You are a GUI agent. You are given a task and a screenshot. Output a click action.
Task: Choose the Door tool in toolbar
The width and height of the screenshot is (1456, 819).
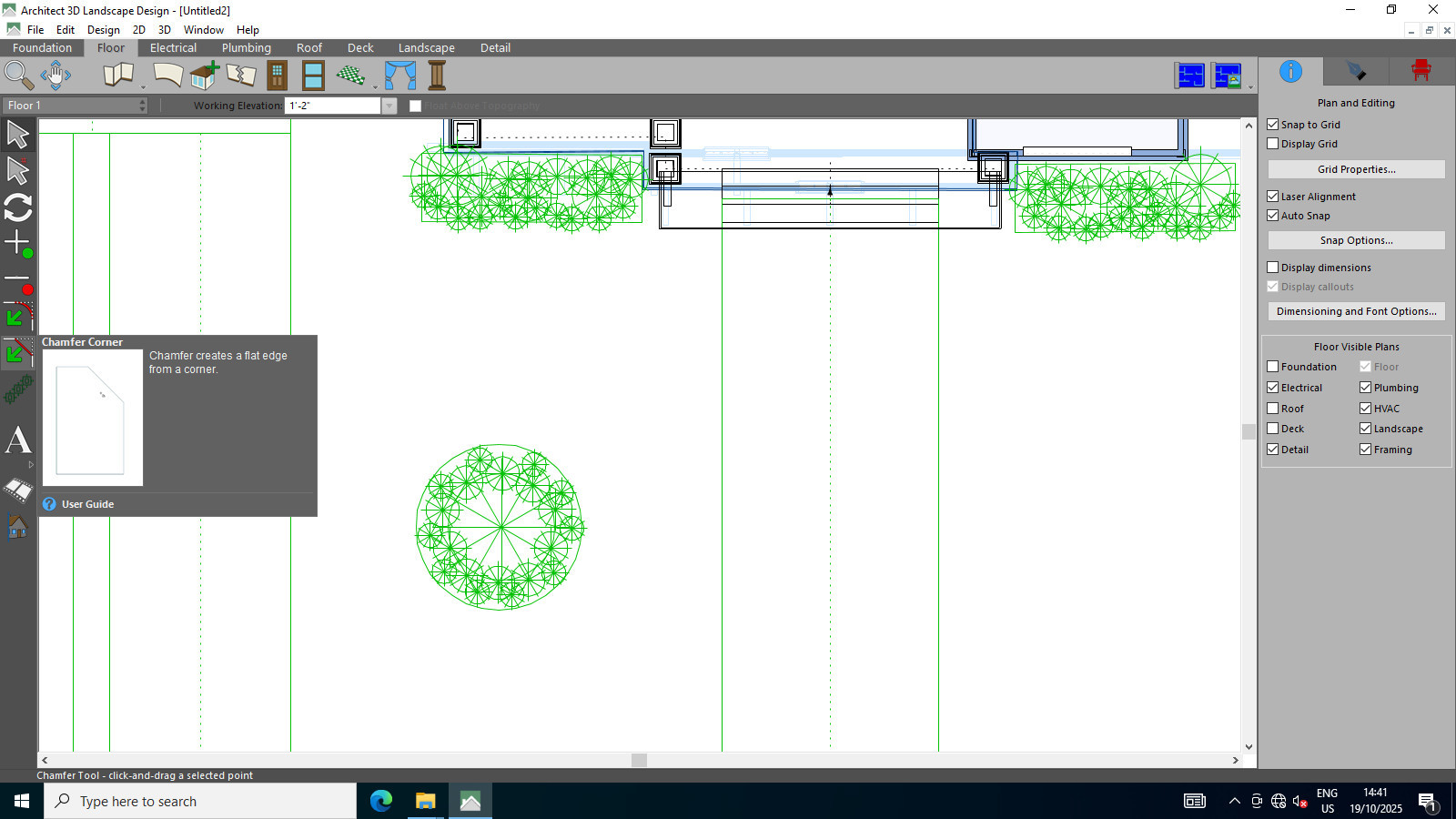point(278,76)
